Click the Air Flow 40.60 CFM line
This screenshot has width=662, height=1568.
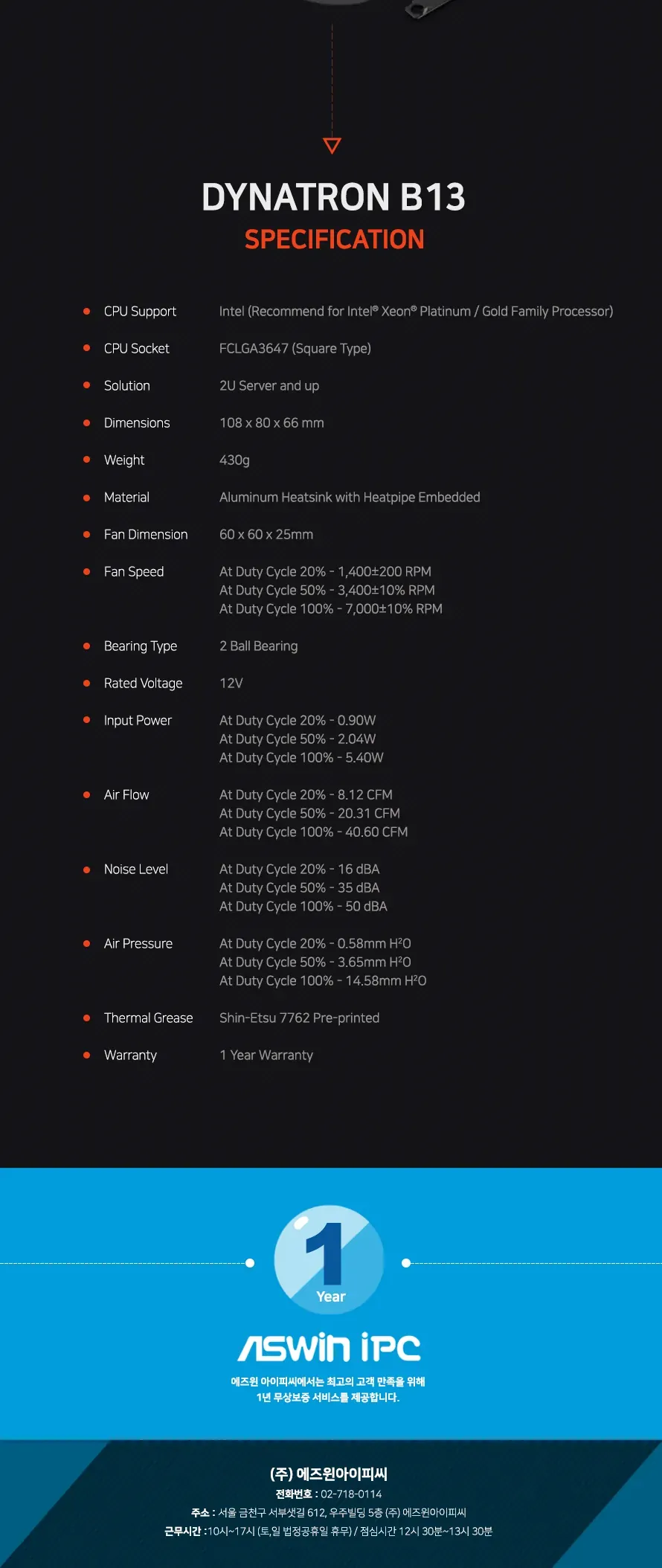coord(313,832)
